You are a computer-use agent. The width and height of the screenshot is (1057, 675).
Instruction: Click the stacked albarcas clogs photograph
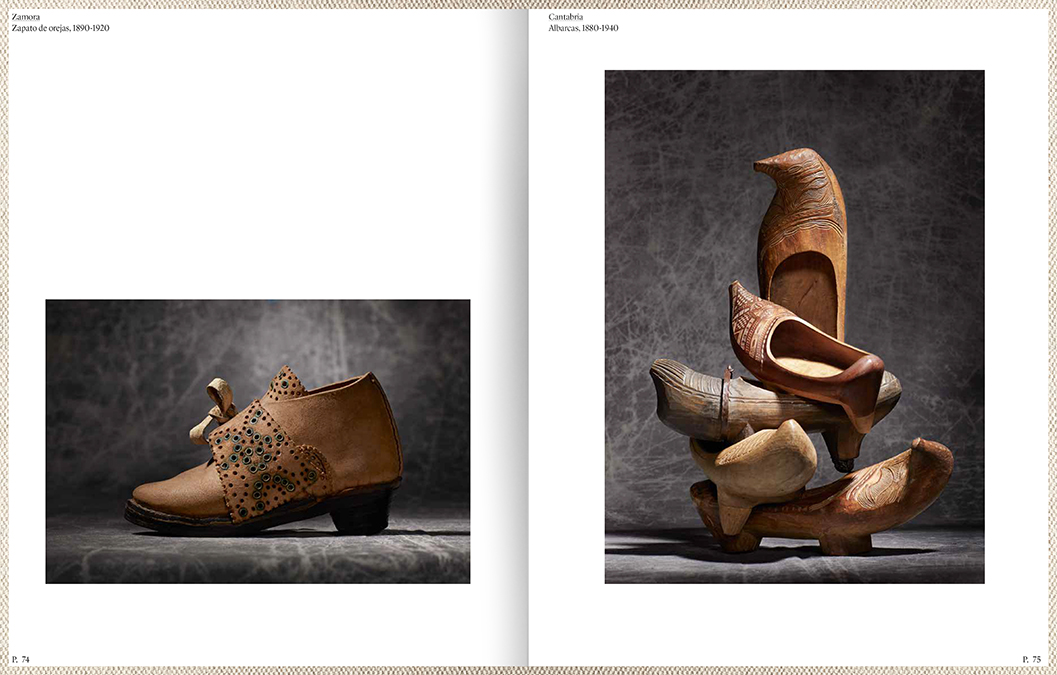(794, 327)
